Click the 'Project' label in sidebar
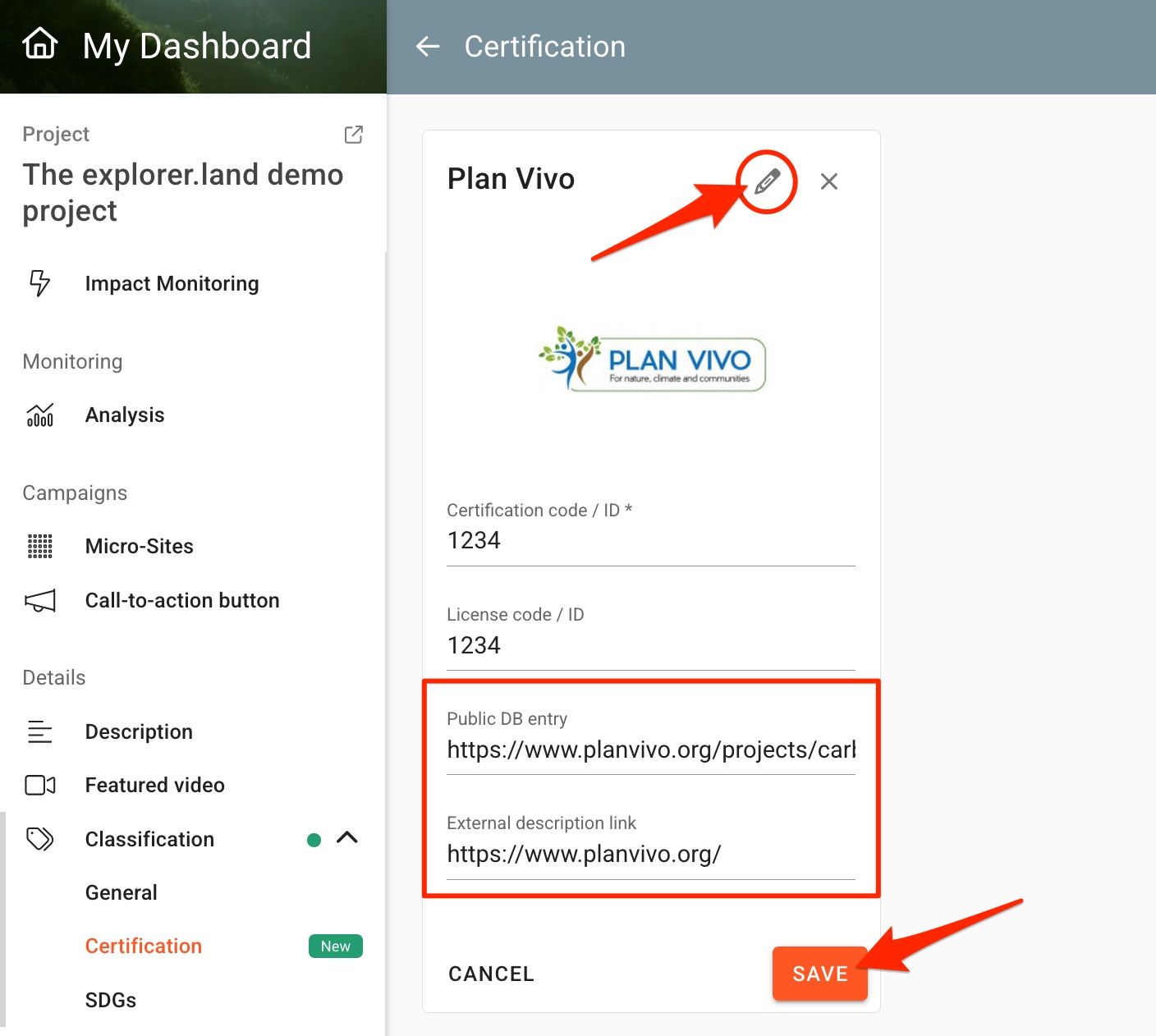Image resolution: width=1156 pixels, height=1036 pixels. pos(56,135)
